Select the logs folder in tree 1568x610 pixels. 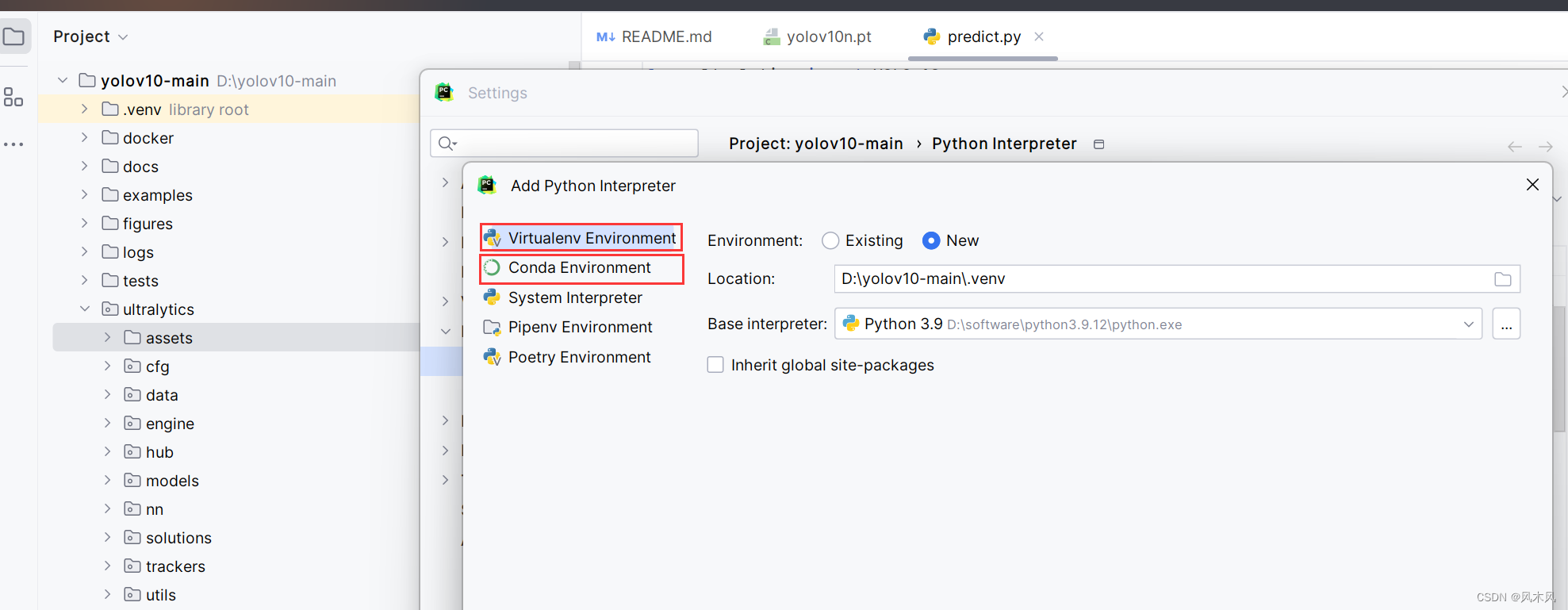[138, 252]
